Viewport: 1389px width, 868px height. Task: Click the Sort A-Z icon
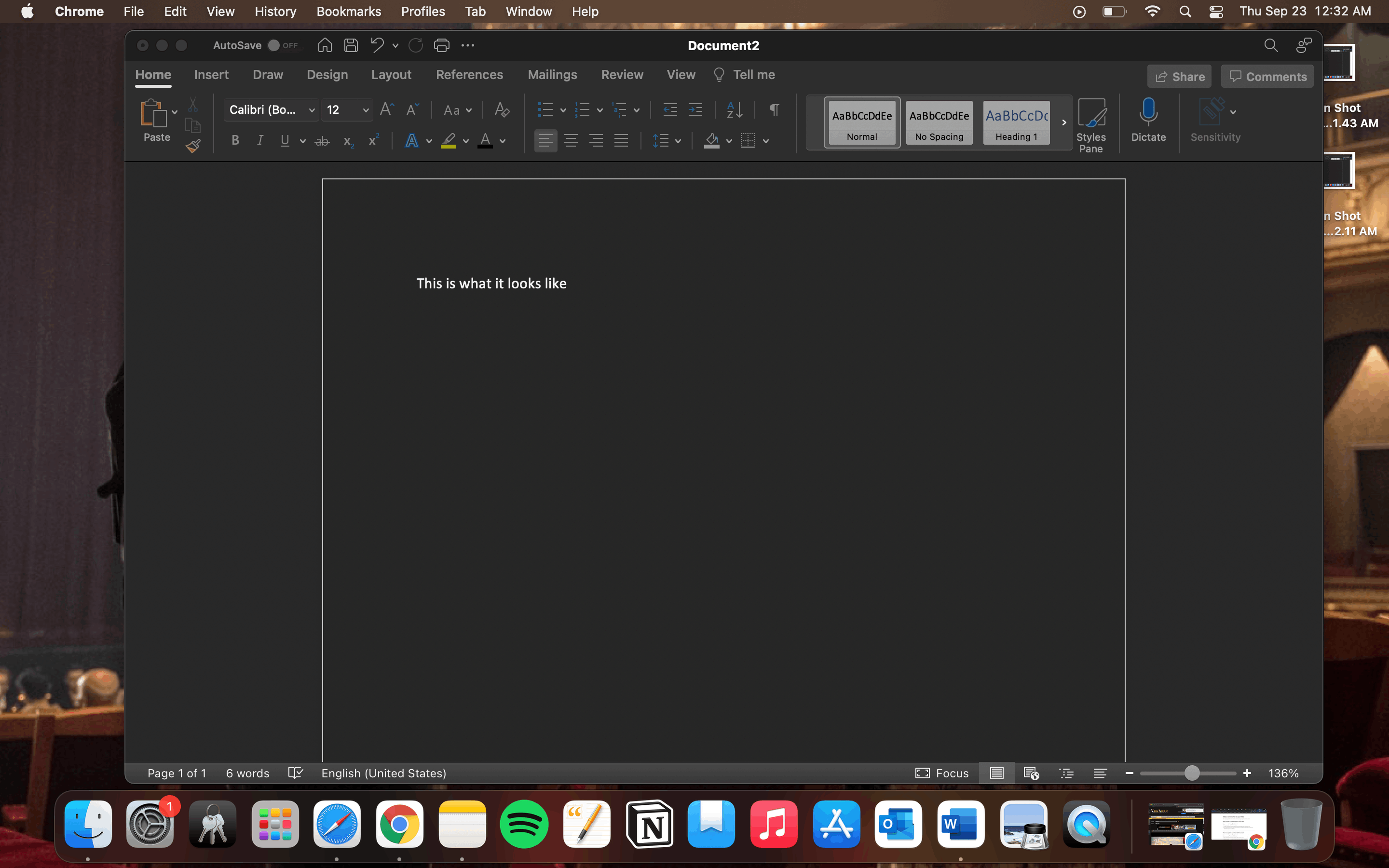pos(735,109)
